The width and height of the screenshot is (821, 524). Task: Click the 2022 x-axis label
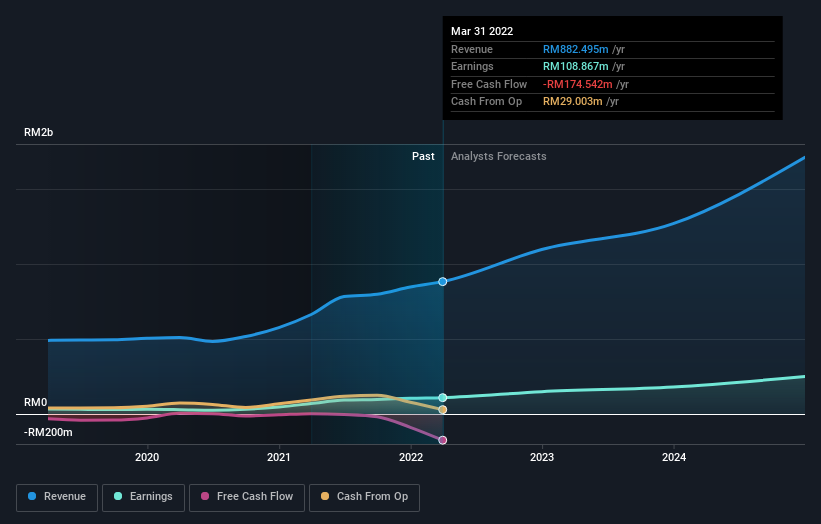411,457
